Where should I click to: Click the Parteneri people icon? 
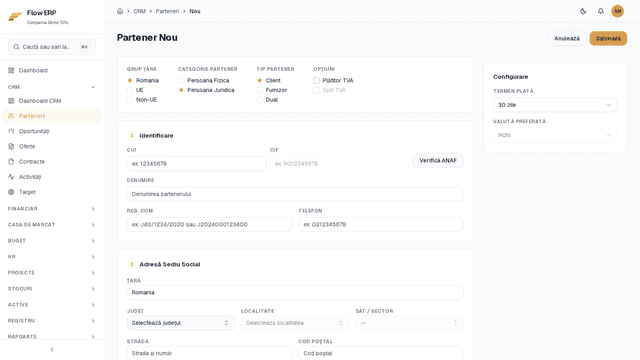point(11,116)
